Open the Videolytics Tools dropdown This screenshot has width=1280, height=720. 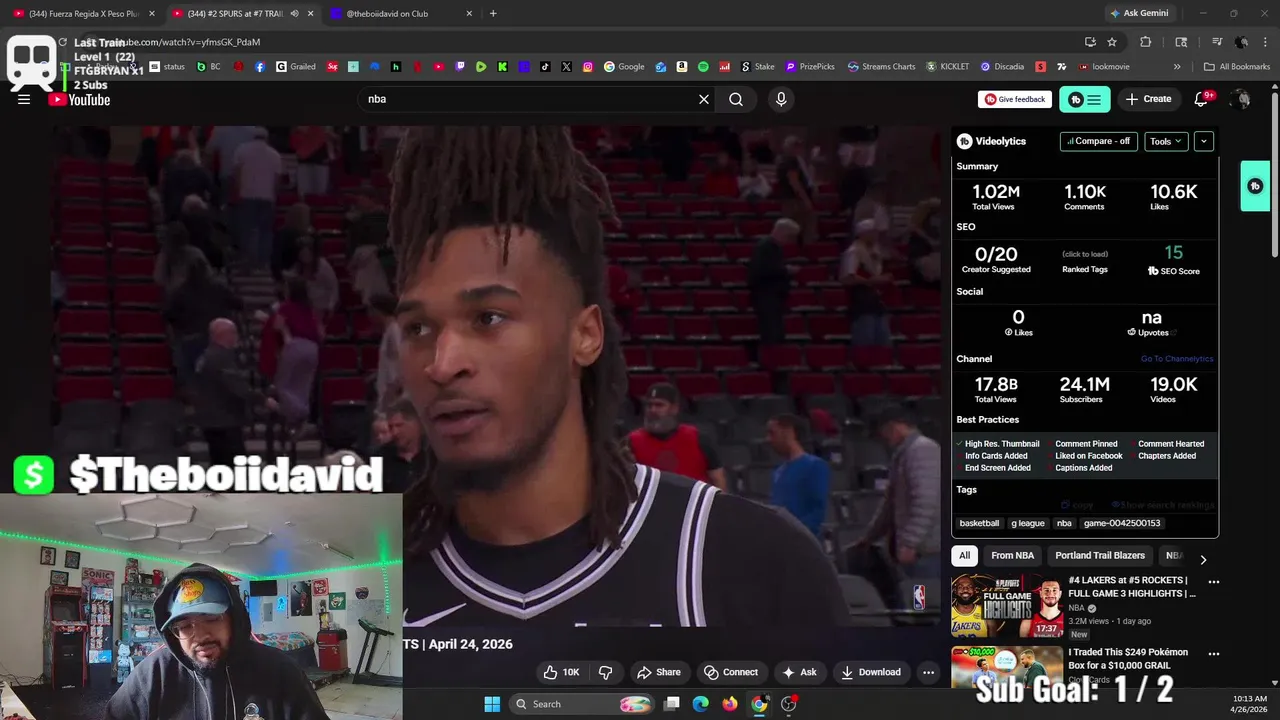(1166, 141)
